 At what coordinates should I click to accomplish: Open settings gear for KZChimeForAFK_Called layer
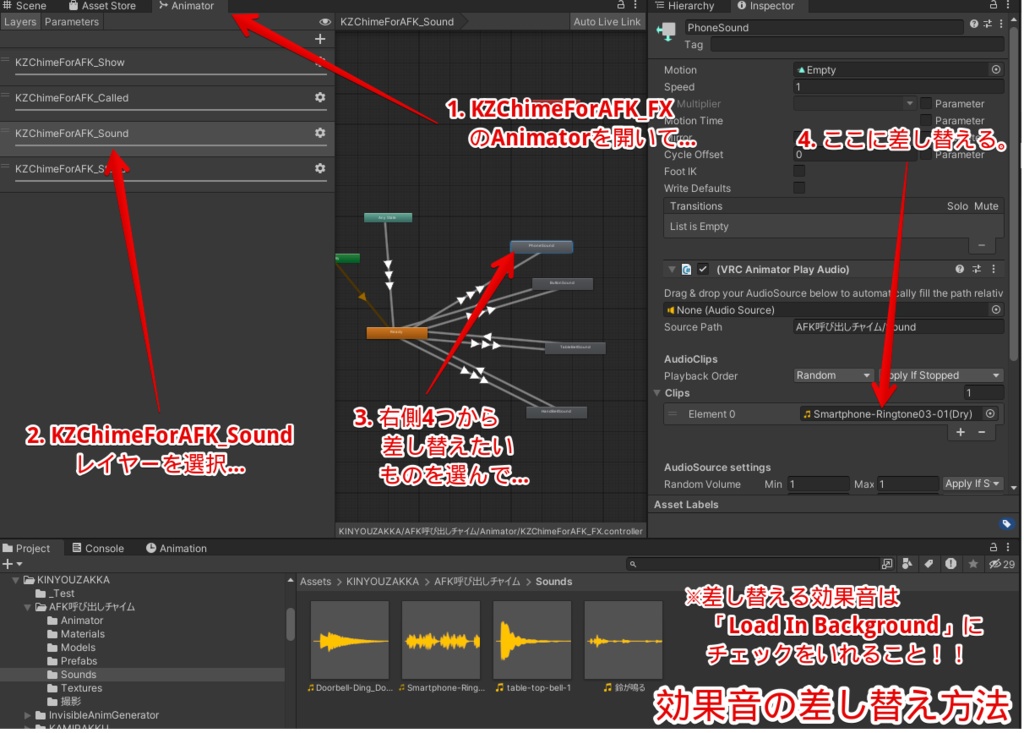320,97
